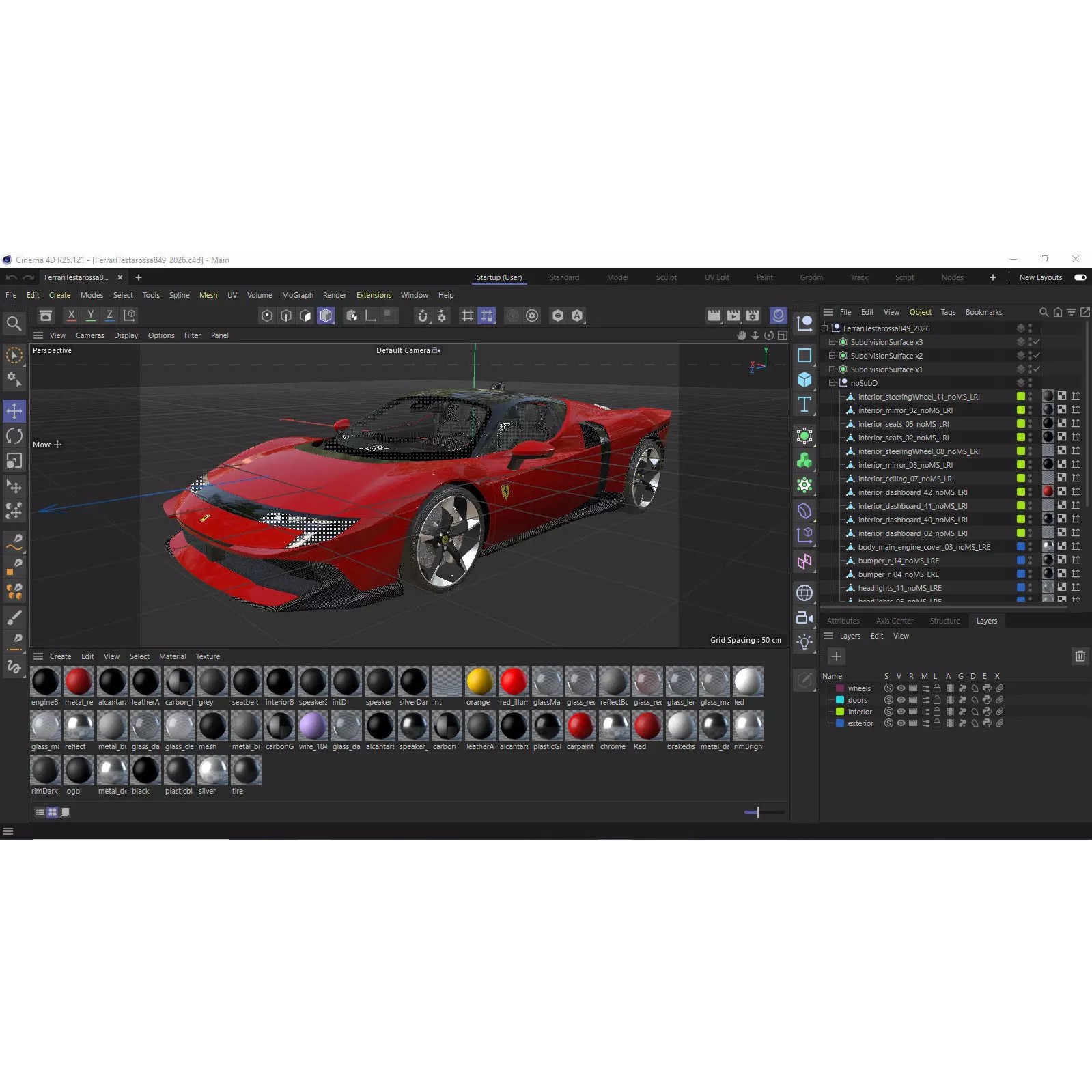Screen dimensions: 1092x1092
Task: Switch to Structure tab
Action: [945, 621]
